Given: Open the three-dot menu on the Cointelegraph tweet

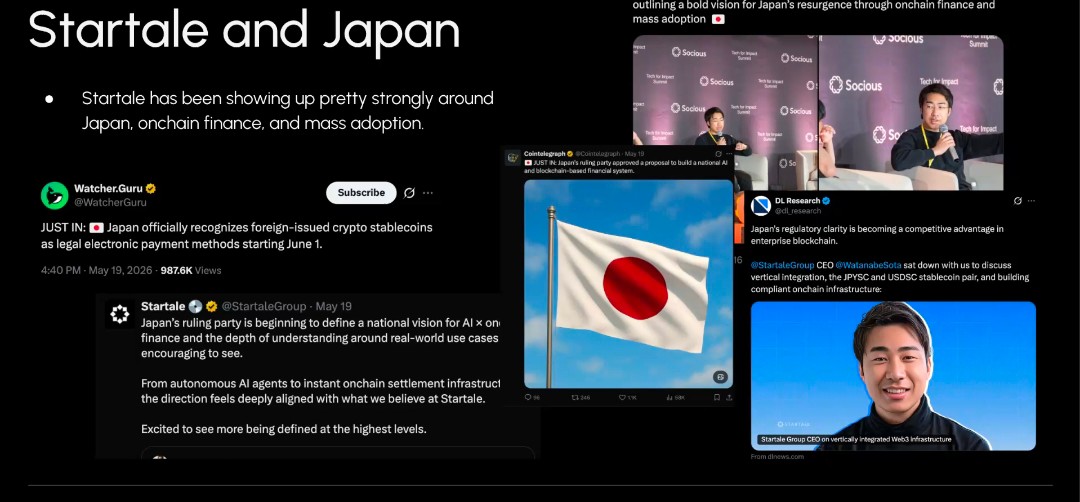Looking at the screenshot, I should pyautogui.click(x=729, y=154).
